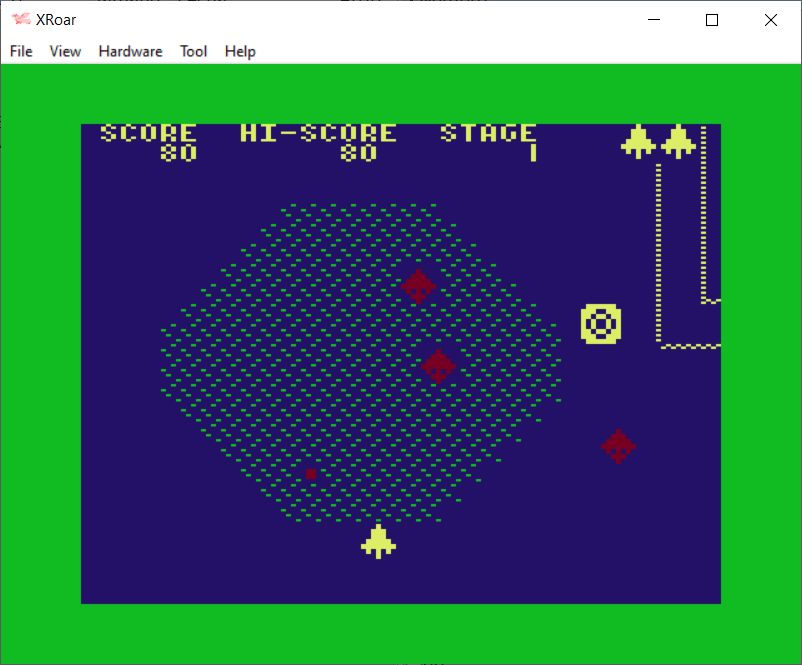Click the yellow concentric ring target

click(601, 324)
